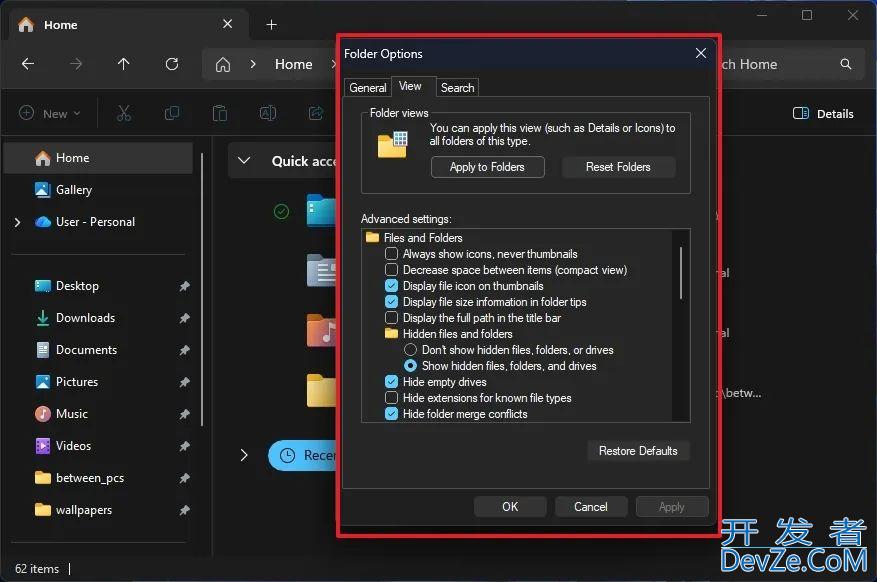Switch to the General tab
This screenshot has height=582, width=877.
click(x=367, y=88)
